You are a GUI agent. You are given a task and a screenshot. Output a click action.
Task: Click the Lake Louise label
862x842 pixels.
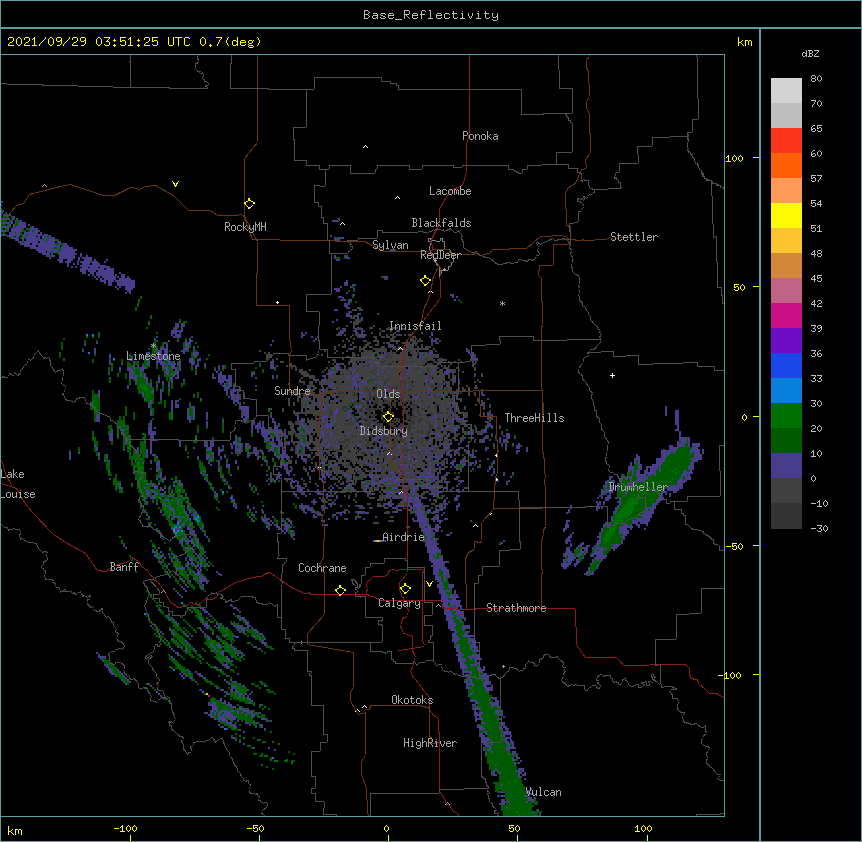pyautogui.click(x=18, y=484)
